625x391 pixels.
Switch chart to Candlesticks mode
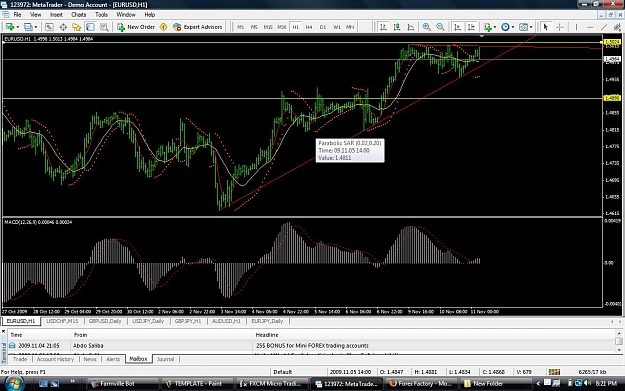(397, 27)
